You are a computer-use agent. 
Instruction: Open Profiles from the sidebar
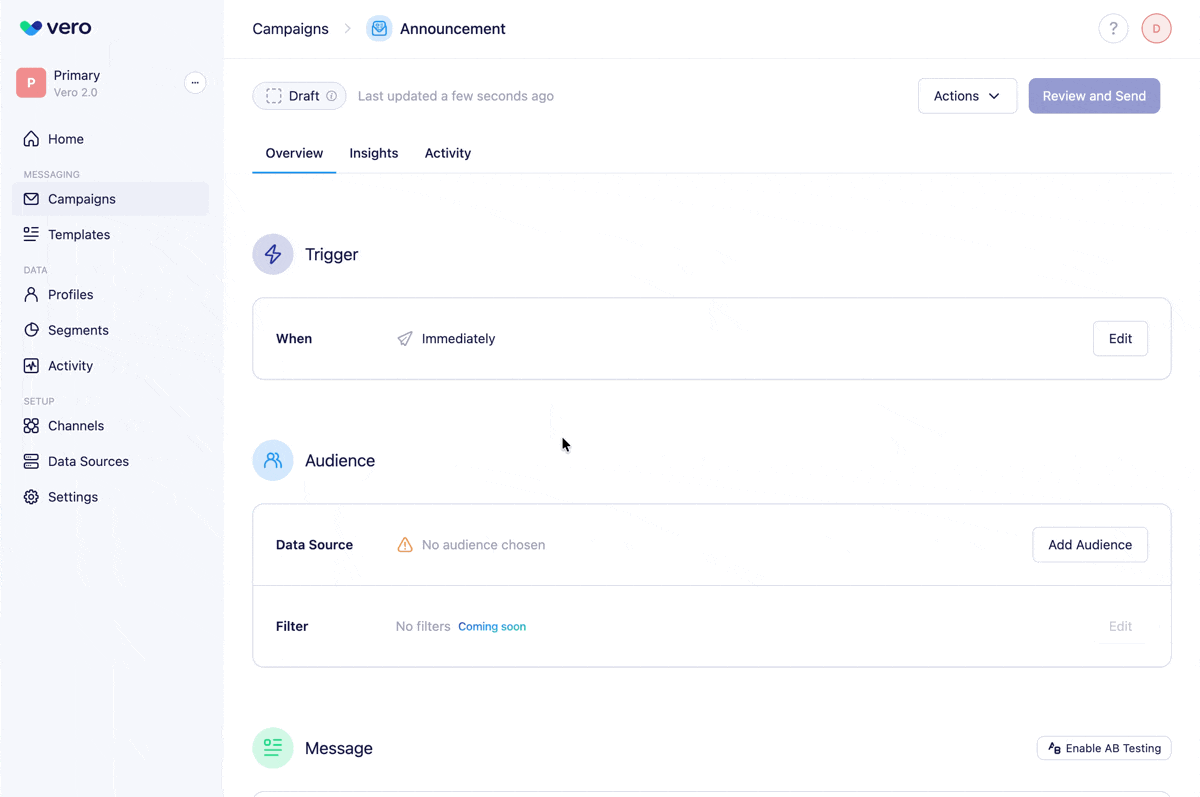[32, 294]
